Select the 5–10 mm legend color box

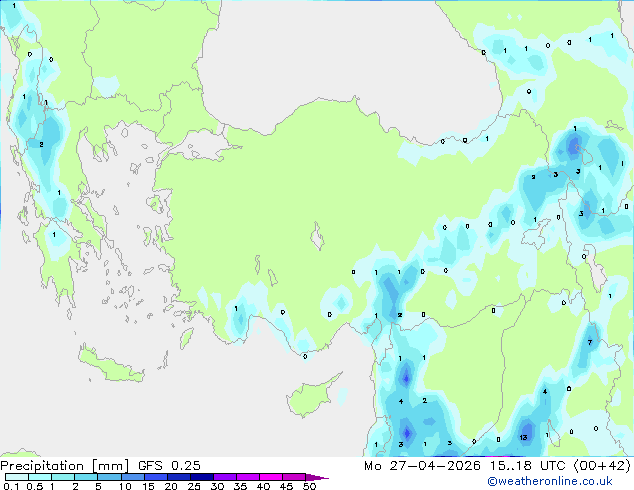click(109, 477)
